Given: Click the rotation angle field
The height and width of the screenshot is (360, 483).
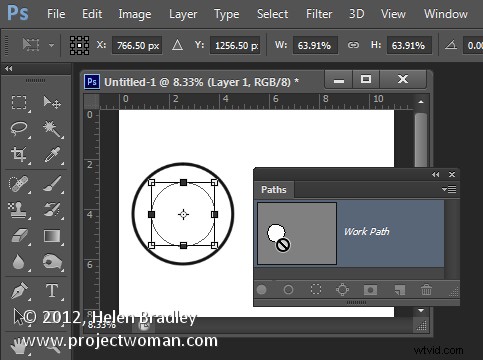Looking at the screenshot, I should tap(473, 45).
